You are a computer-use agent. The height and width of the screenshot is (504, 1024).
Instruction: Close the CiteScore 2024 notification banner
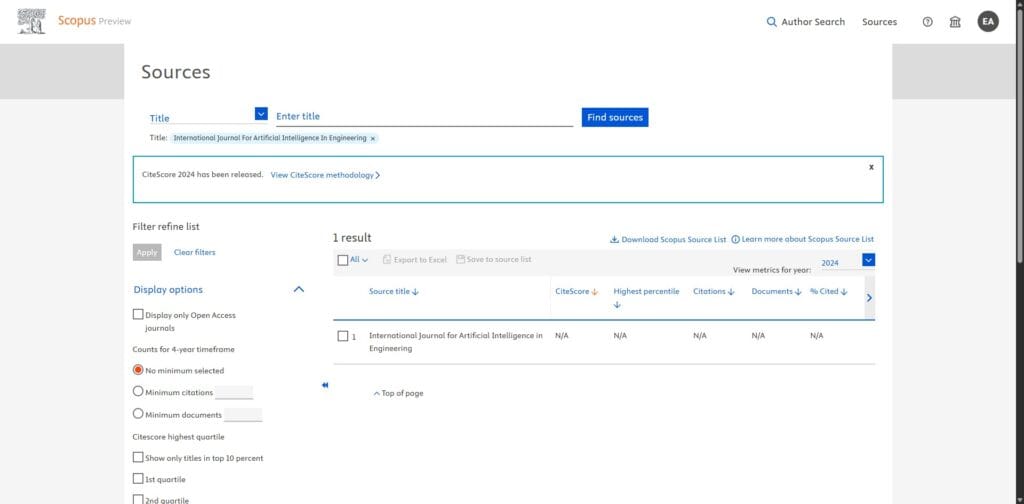[871, 167]
